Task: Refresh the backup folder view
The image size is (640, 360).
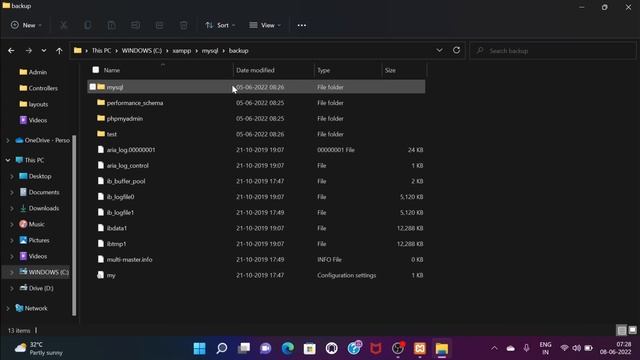Action: click(456, 50)
